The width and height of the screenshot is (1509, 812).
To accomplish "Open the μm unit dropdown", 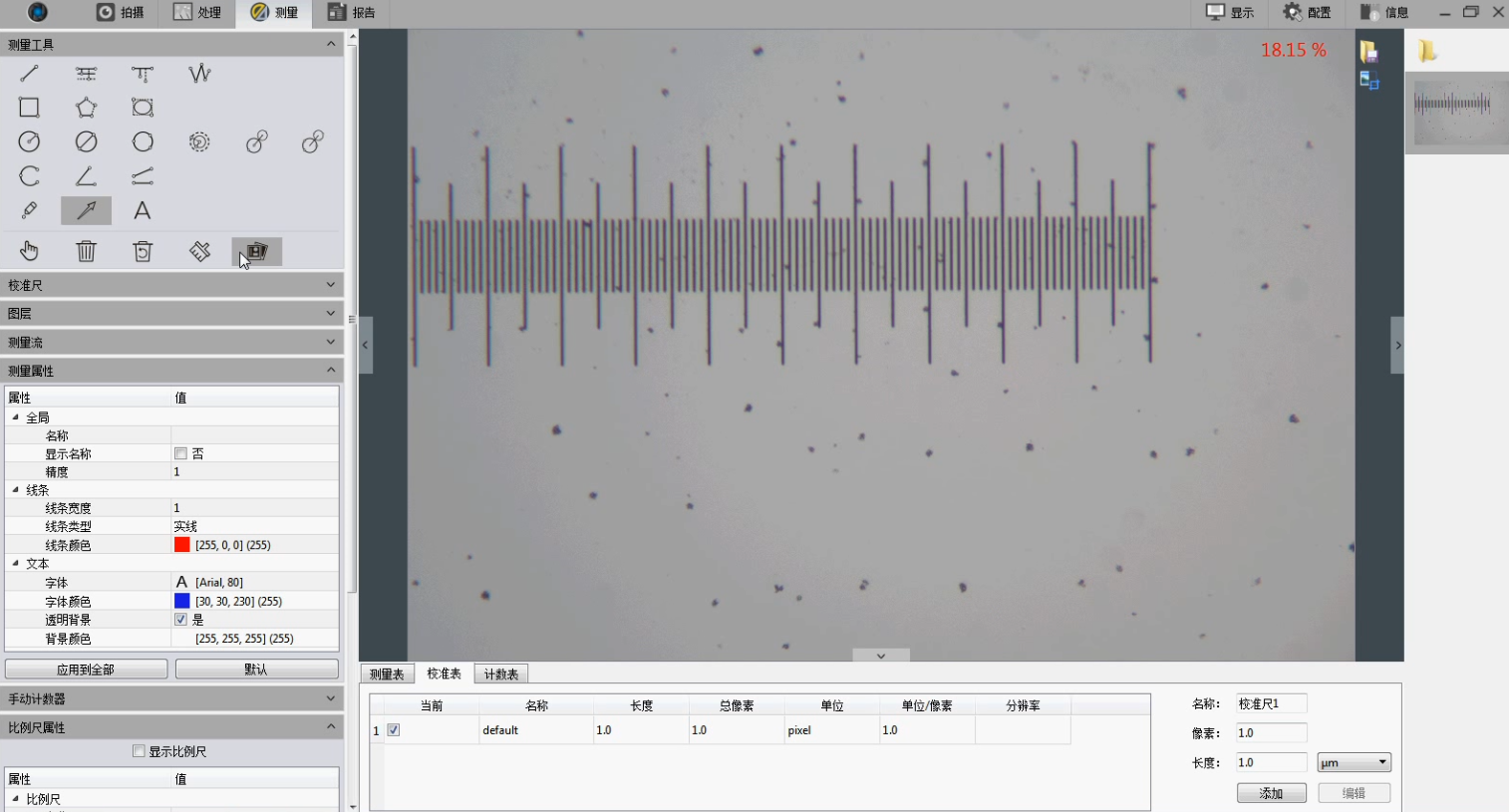I will point(1354,763).
